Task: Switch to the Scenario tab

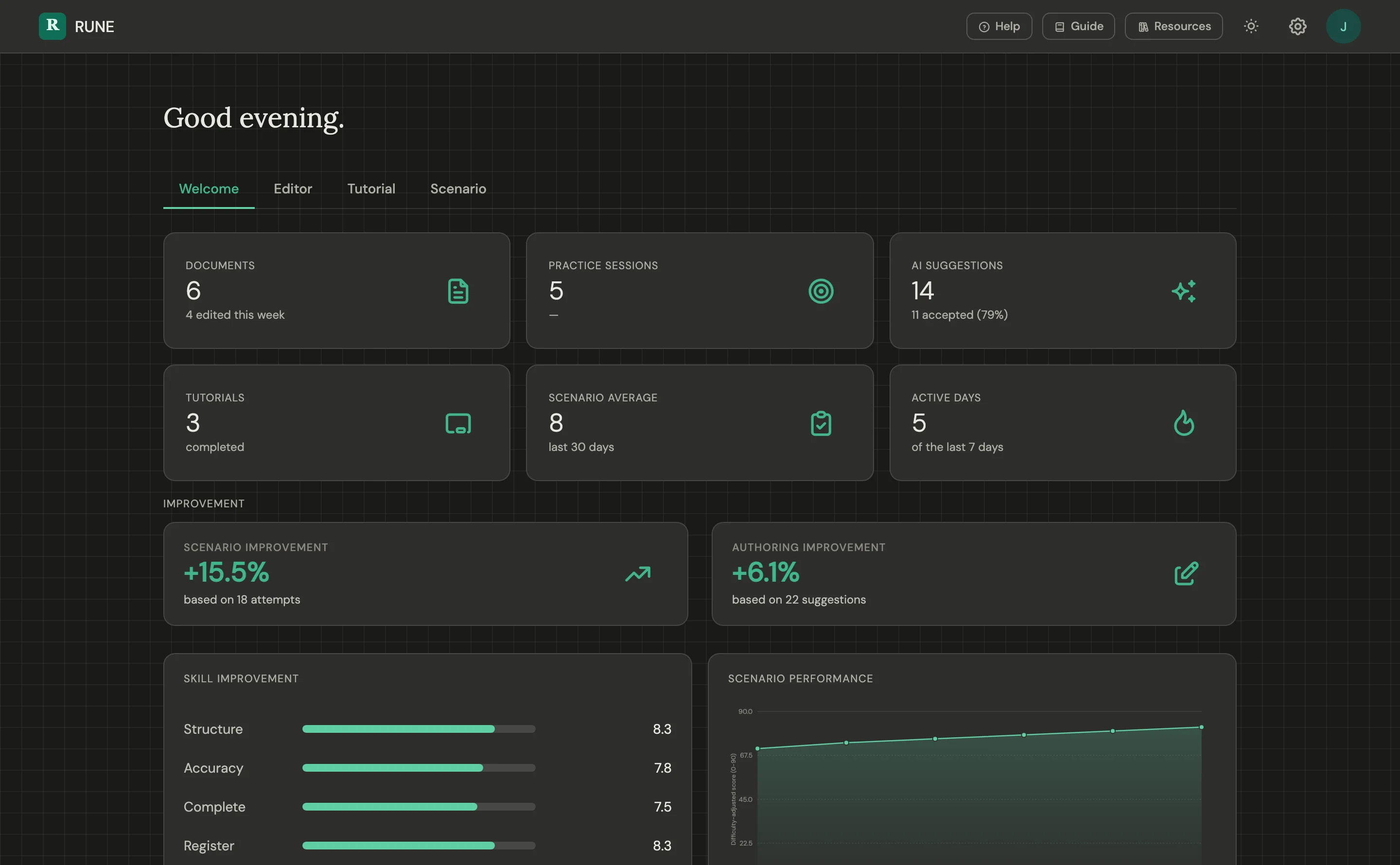Action: (x=458, y=189)
